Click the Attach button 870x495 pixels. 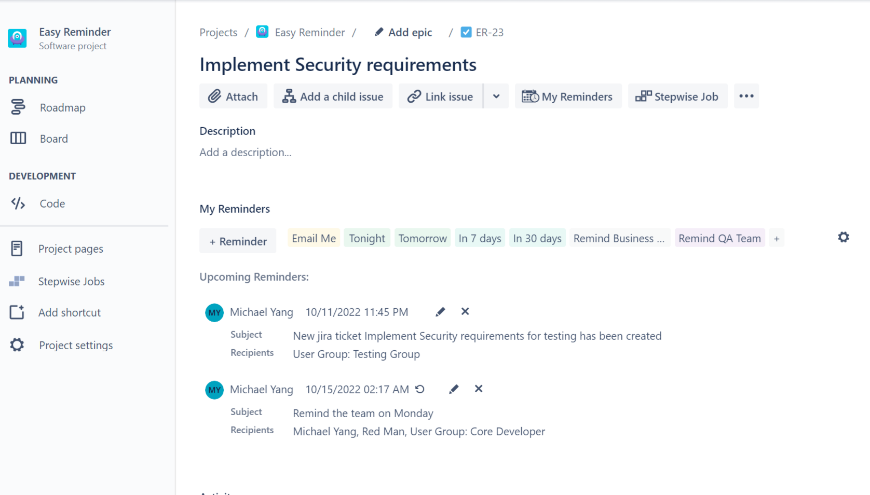pos(233,97)
